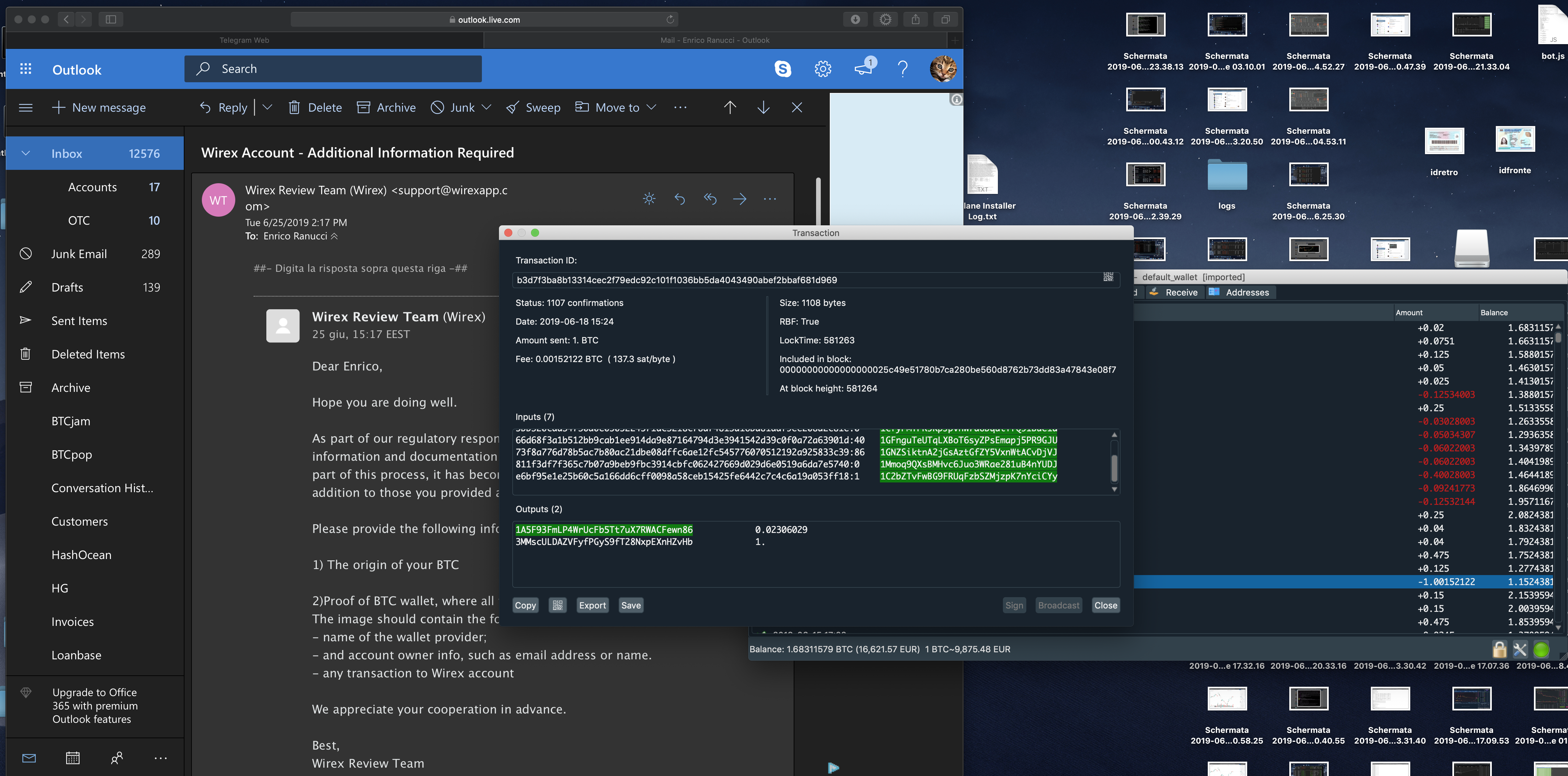Open Skype from Outlook header
The image size is (1568, 776).
783,69
